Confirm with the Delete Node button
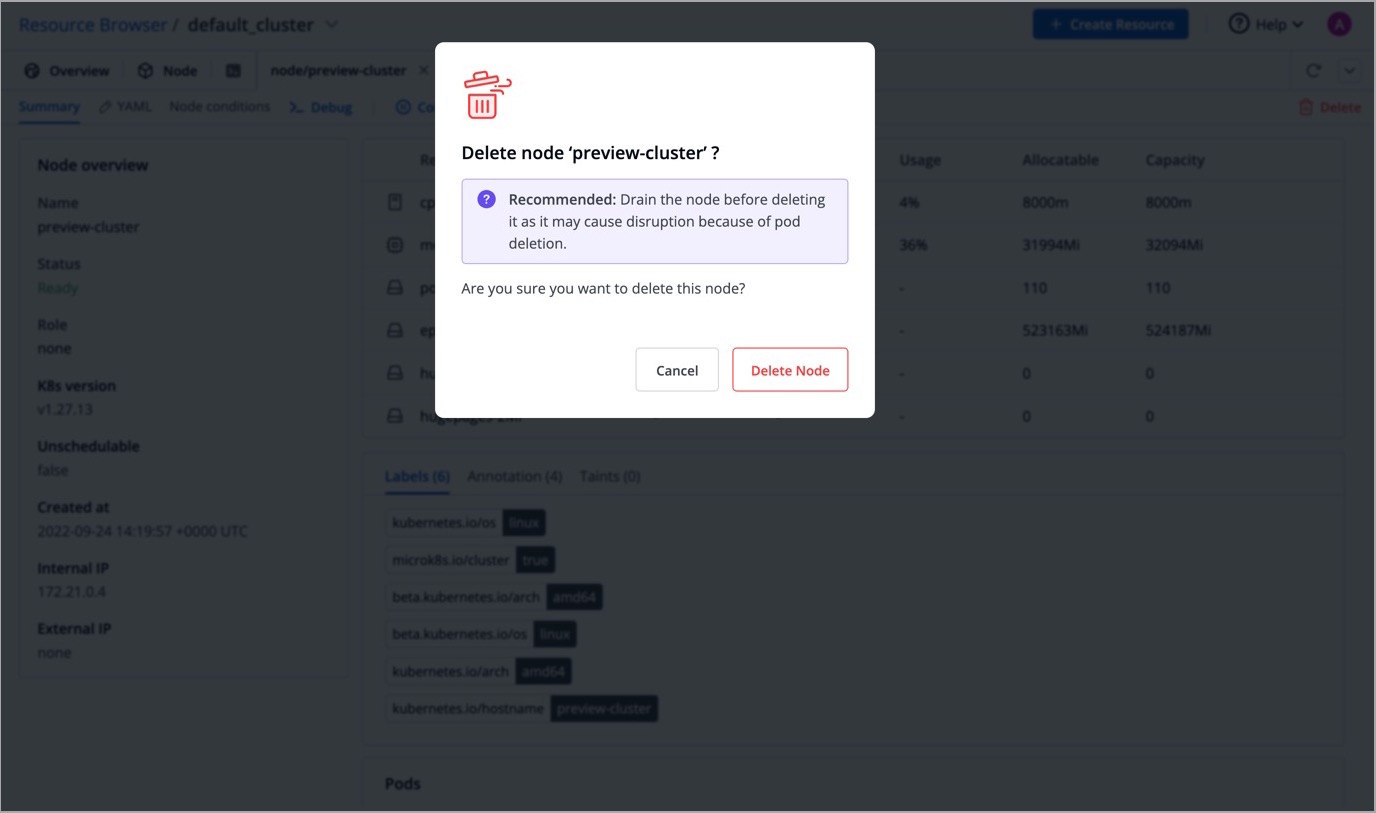 coord(790,370)
